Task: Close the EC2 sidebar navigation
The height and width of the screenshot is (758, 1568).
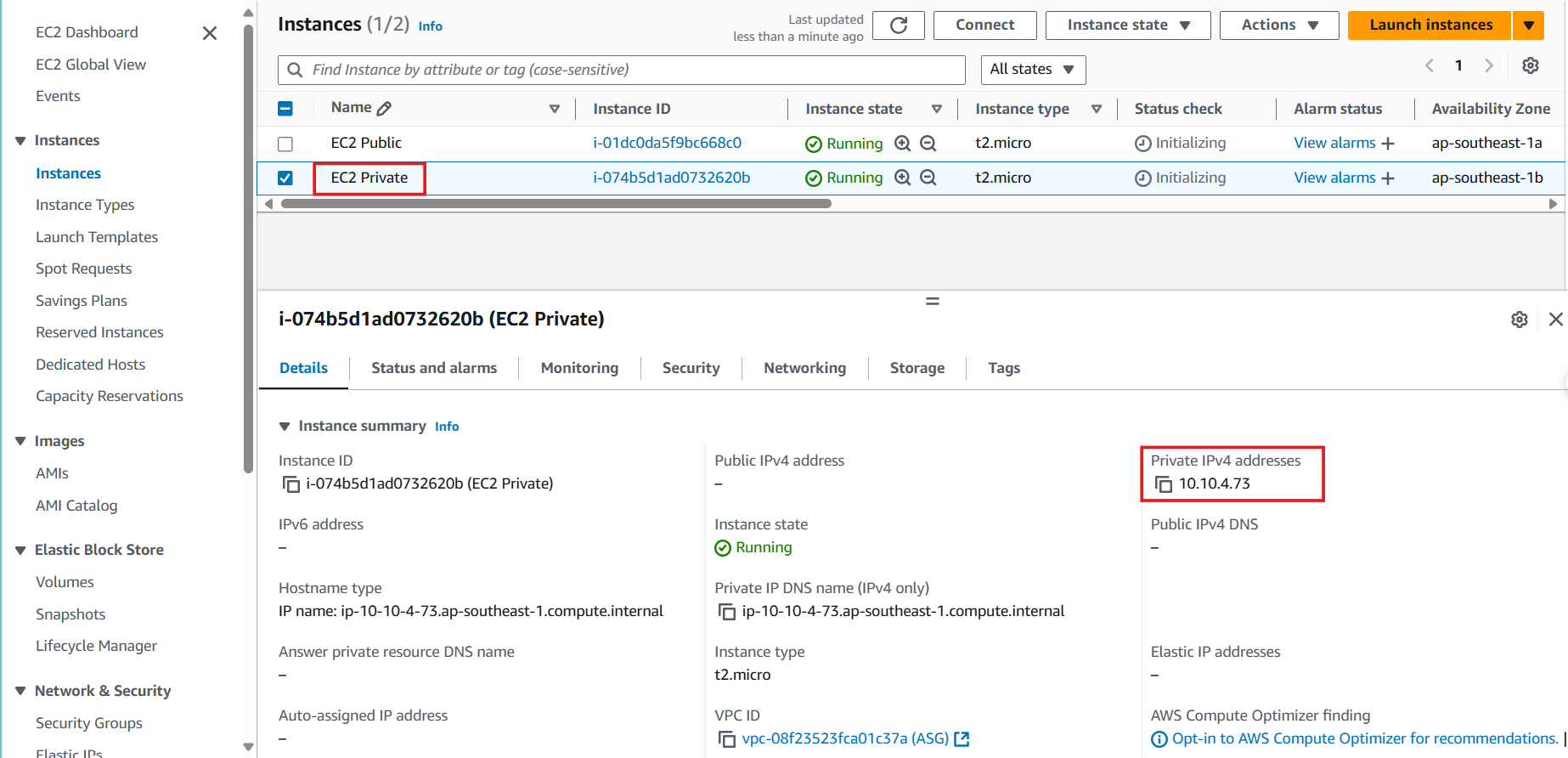Action: click(210, 33)
